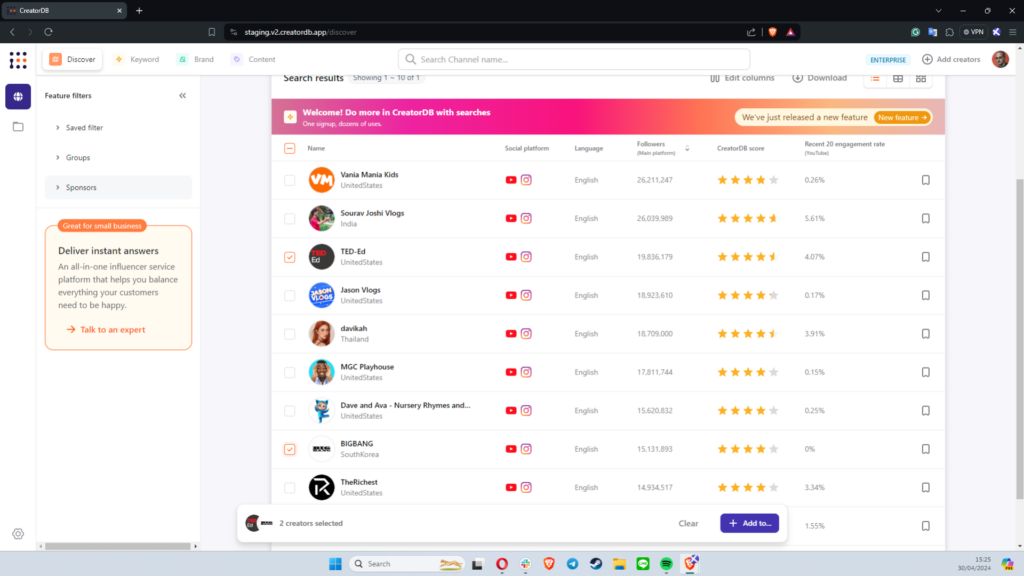Reload page with browser refresh icon
The image size is (1024, 576).
[48, 32]
